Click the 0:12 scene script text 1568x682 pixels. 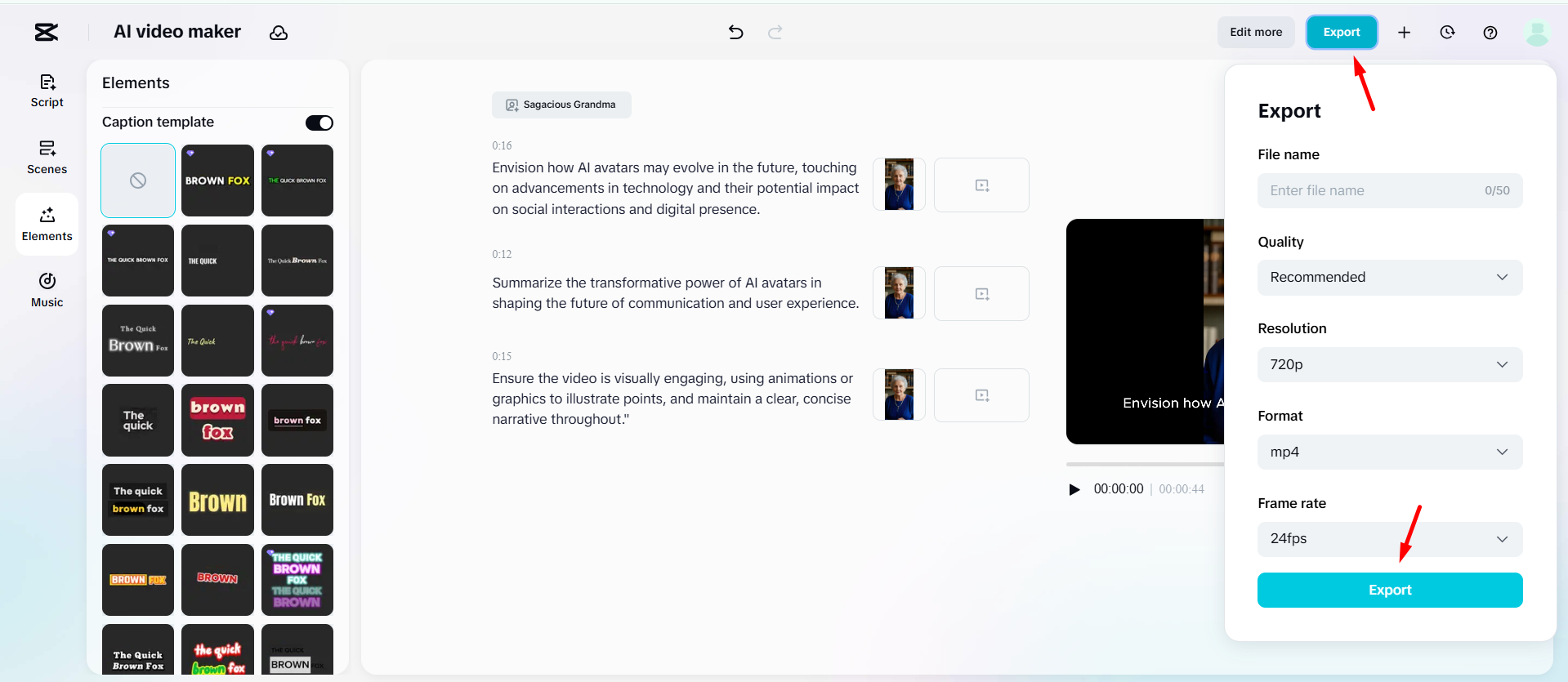pos(676,292)
